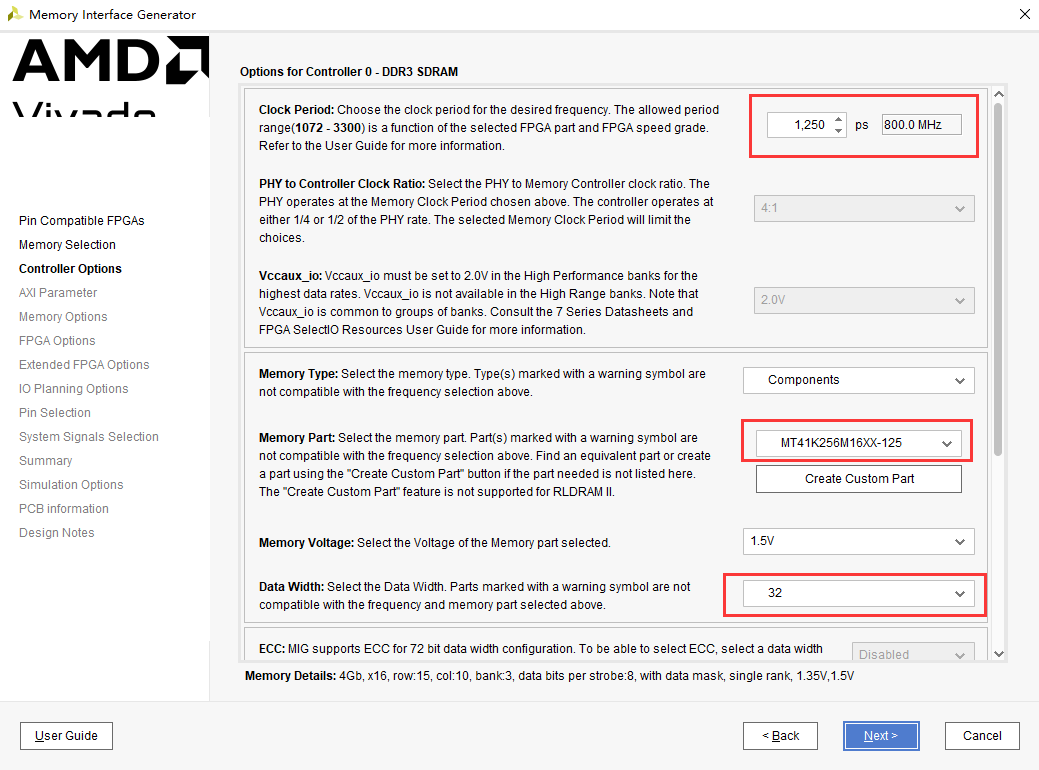The height and width of the screenshot is (770, 1039).
Task: Click Create Custom Part button
Action: click(x=858, y=478)
